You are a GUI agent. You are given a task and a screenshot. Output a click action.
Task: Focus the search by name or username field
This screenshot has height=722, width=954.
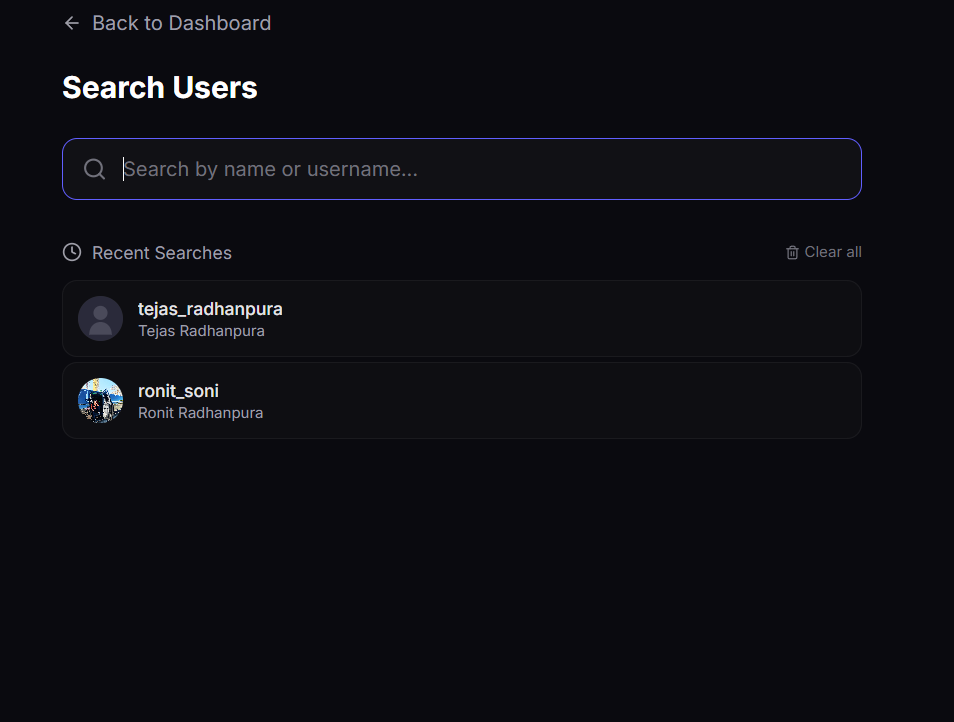[x=480, y=169]
